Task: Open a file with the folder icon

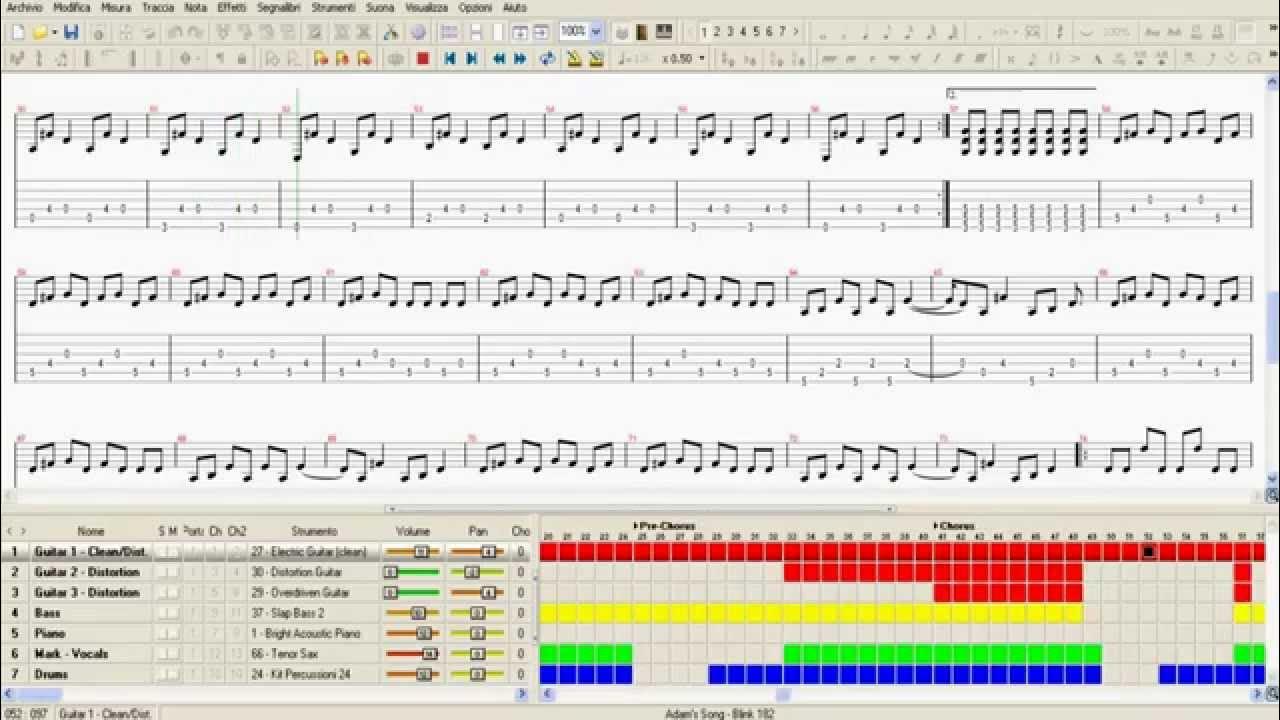Action: pos(40,32)
